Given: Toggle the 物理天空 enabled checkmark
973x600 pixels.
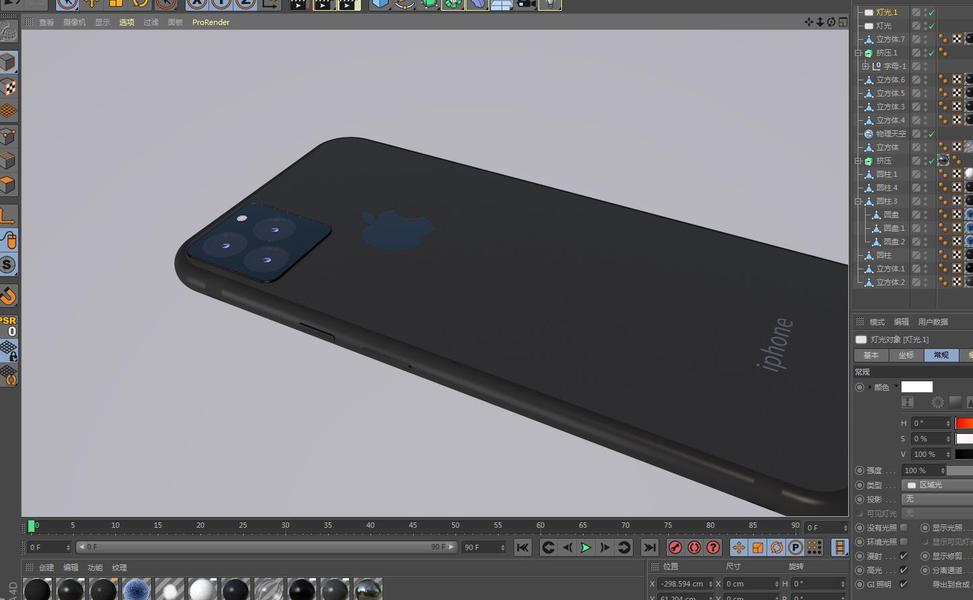Looking at the screenshot, I should click(932, 134).
